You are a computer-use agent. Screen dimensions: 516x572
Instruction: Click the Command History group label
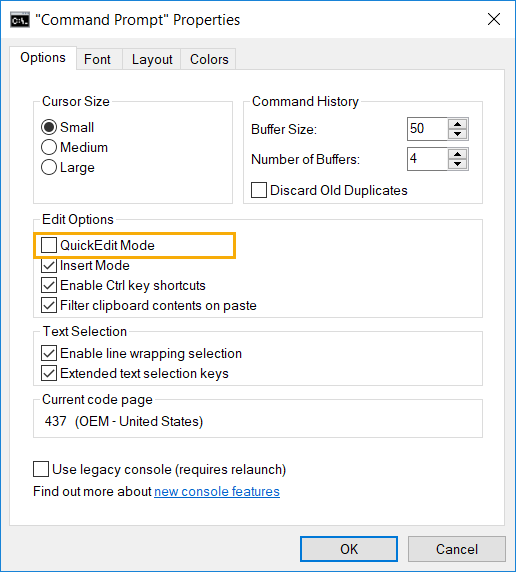coord(305,101)
